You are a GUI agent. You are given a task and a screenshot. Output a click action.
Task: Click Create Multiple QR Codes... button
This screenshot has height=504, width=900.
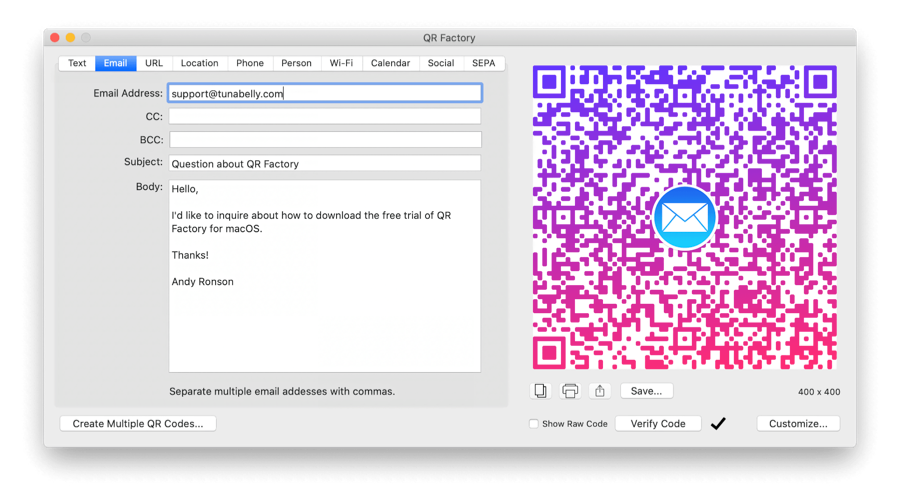(x=138, y=424)
